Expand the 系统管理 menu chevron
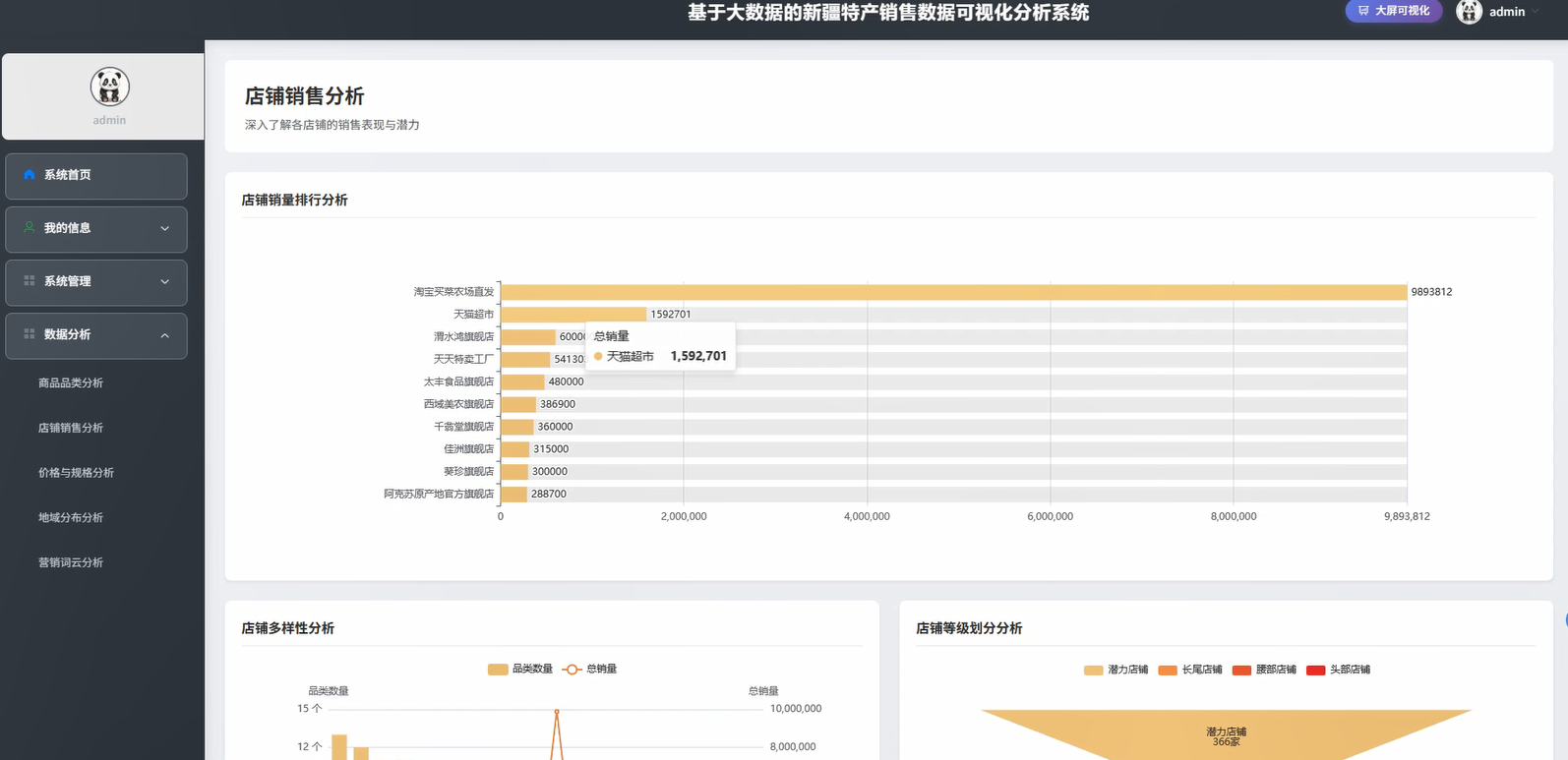1568x760 pixels. click(x=165, y=281)
